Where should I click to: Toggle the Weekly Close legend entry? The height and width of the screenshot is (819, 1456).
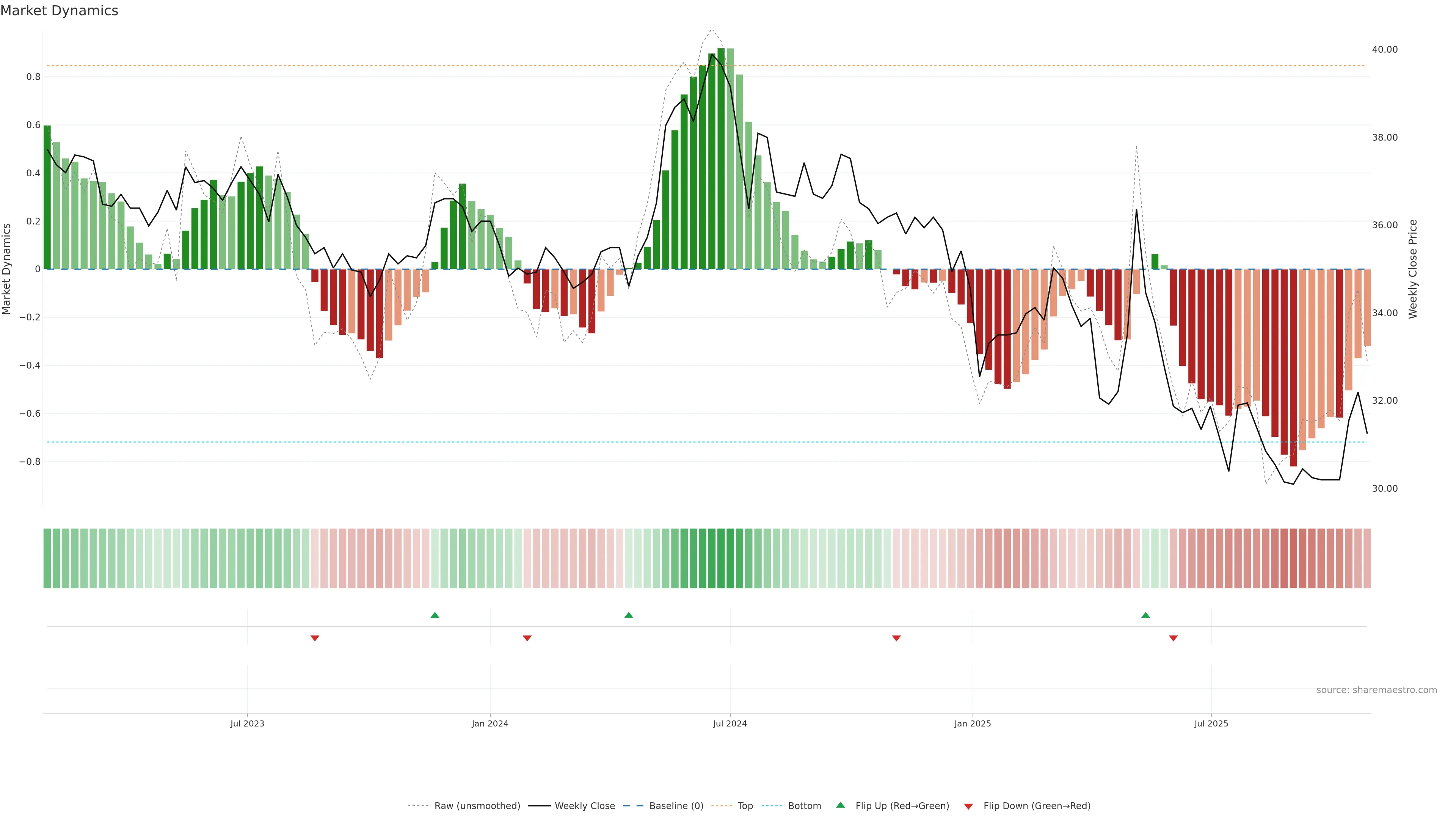point(584,805)
